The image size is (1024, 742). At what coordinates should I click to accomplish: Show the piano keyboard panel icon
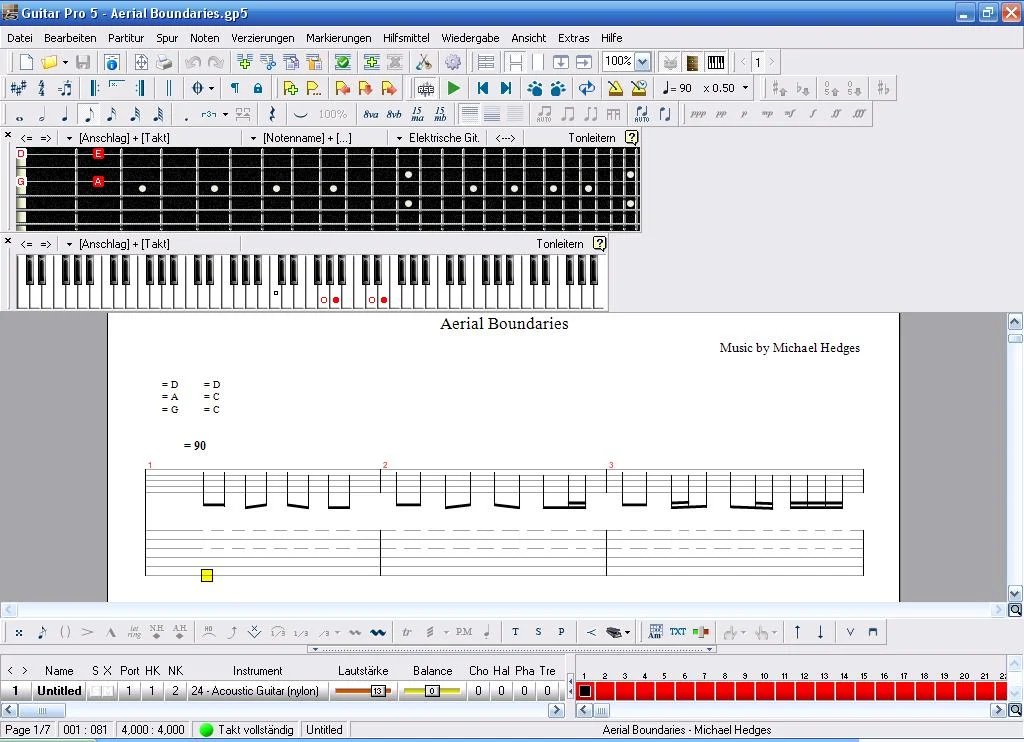[x=716, y=62]
